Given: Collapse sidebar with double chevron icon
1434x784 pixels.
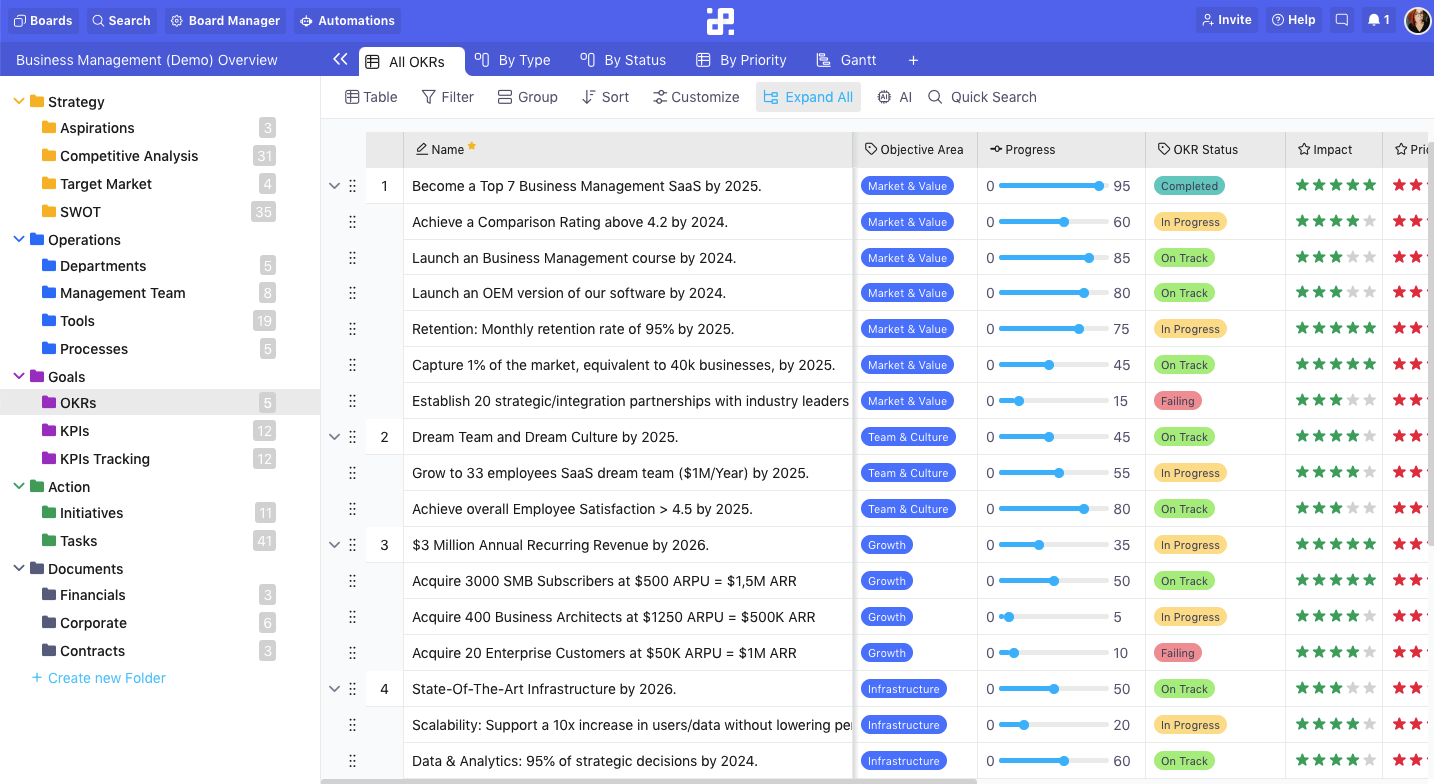Looking at the screenshot, I should point(340,60).
